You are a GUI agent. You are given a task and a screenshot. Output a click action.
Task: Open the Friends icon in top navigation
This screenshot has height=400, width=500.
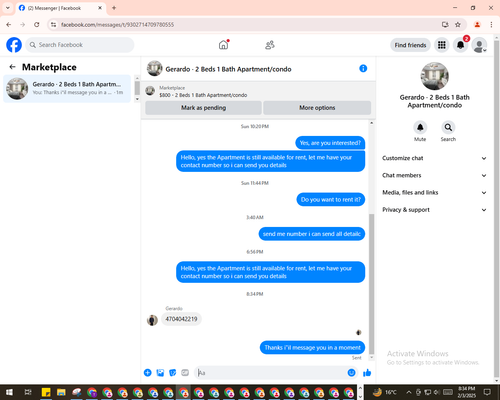(x=270, y=45)
